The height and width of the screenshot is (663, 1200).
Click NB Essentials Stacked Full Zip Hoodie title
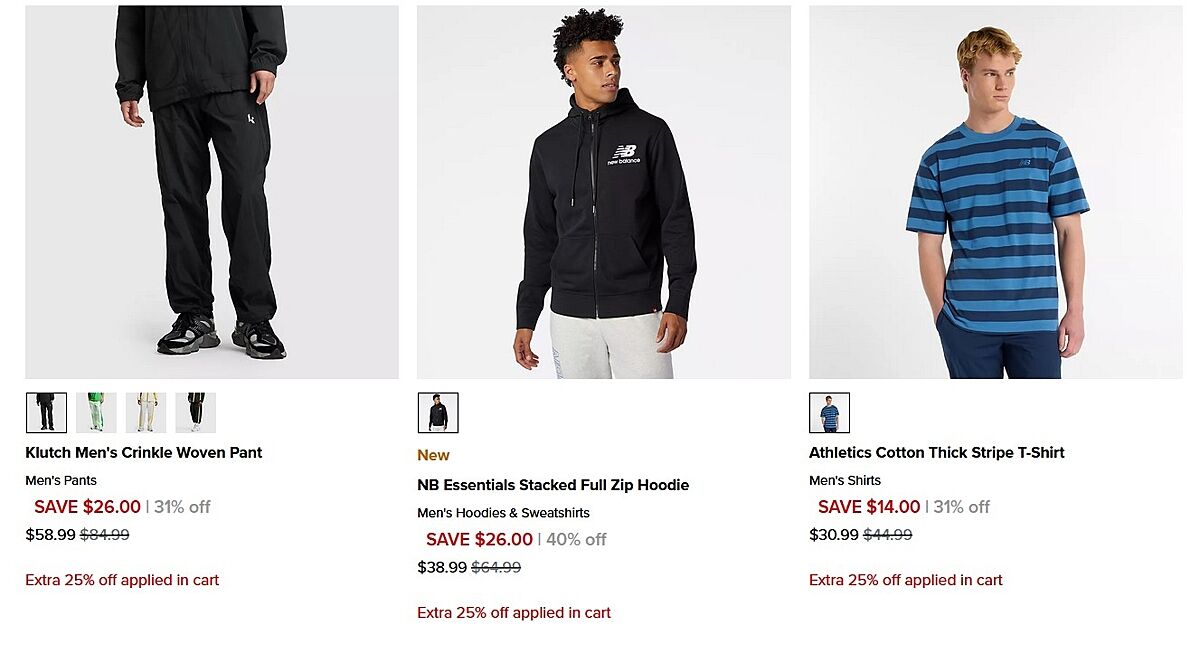pos(553,485)
